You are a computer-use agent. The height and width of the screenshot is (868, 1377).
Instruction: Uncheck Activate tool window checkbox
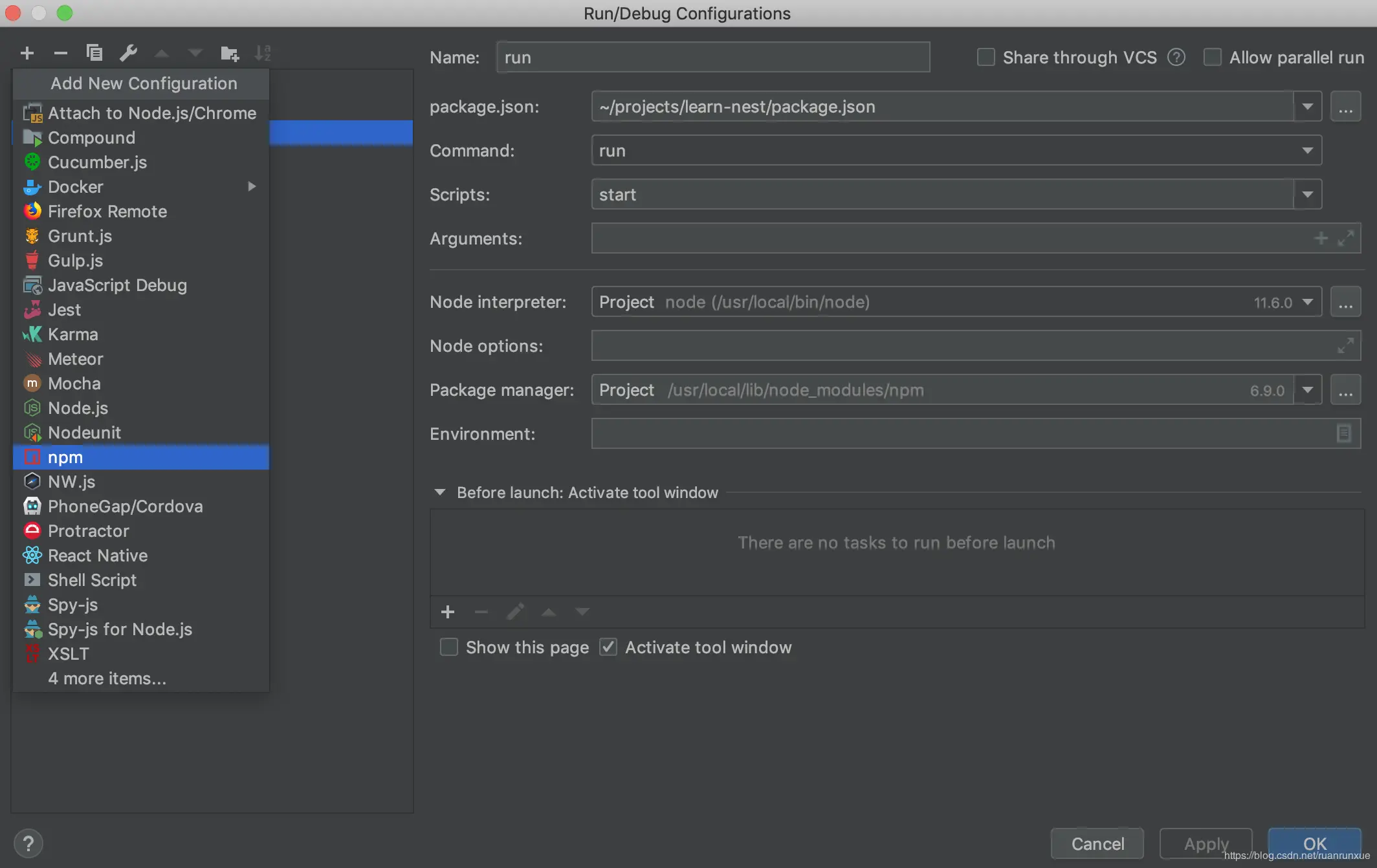608,647
